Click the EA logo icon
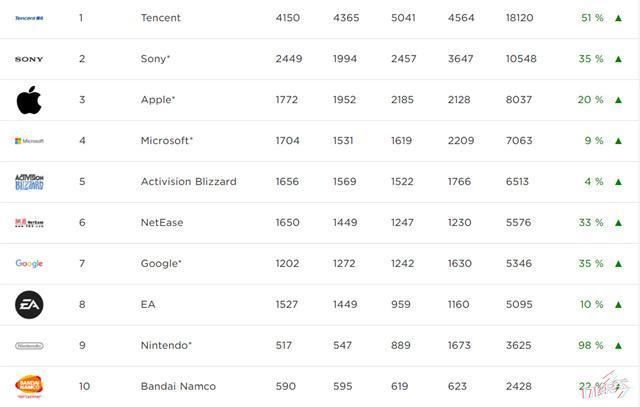The height and width of the screenshot is (407, 640). (29, 304)
